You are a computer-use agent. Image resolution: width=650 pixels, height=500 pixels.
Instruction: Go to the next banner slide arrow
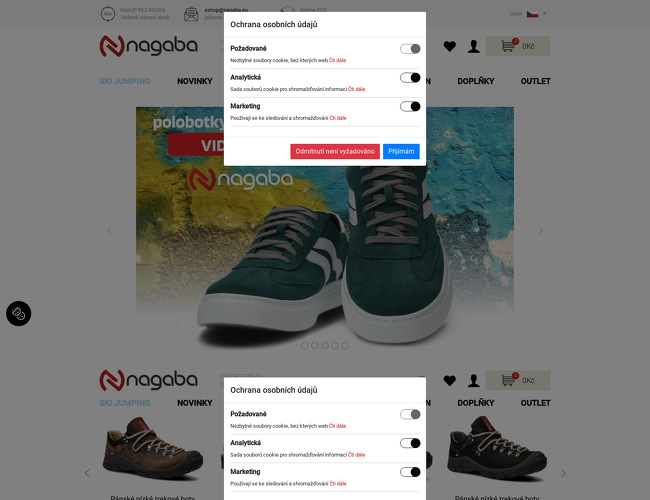click(541, 230)
